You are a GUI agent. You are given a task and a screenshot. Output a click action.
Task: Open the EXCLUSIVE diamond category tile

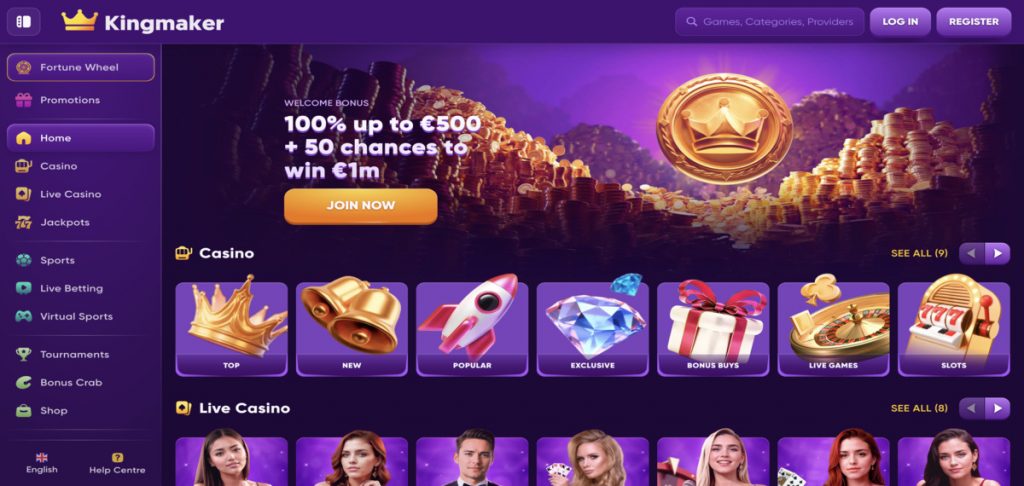[592, 329]
